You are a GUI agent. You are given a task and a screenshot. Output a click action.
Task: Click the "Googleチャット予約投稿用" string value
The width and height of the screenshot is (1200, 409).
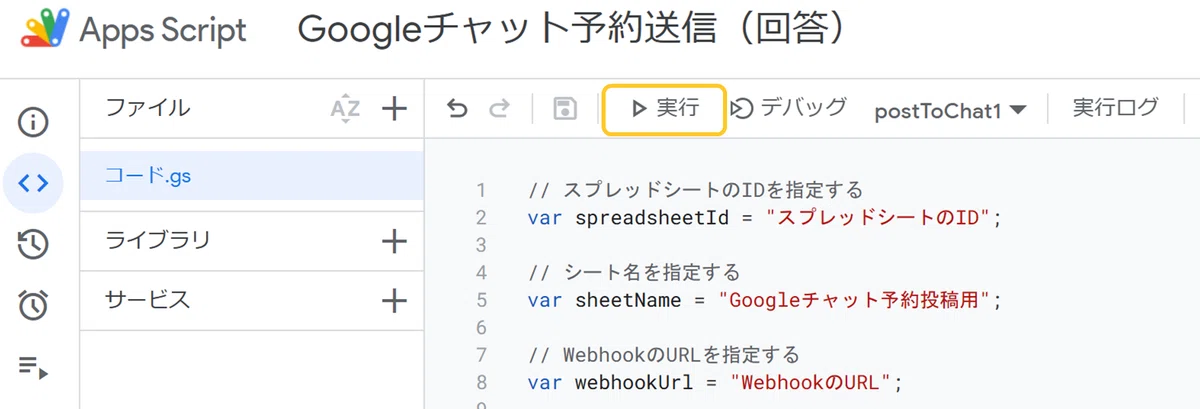pyautogui.click(x=855, y=299)
